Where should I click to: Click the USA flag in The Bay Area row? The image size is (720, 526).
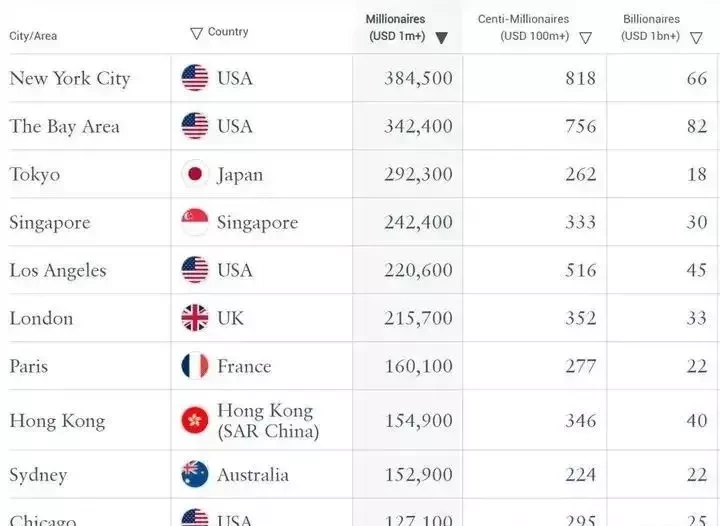click(x=195, y=126)
